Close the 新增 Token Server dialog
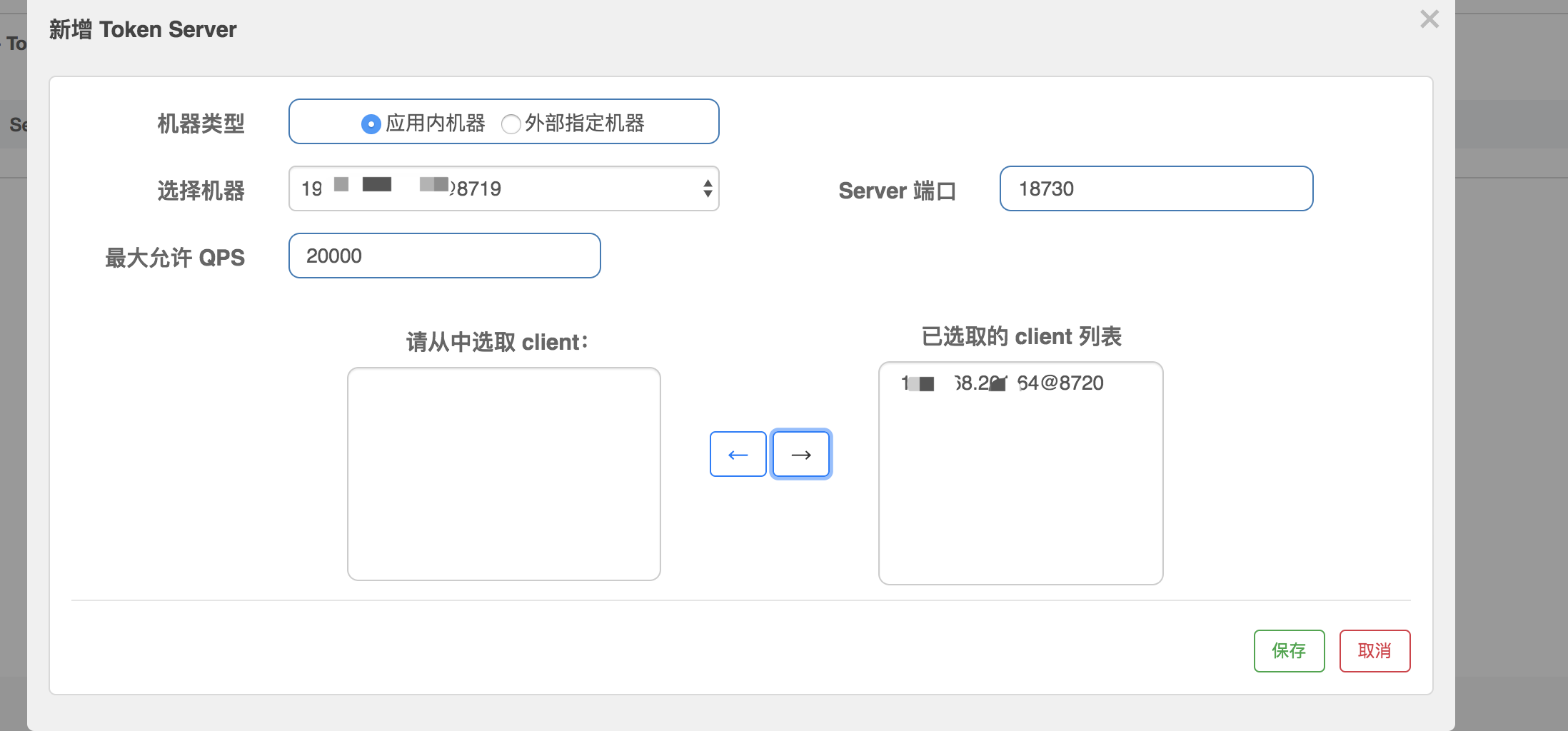 [x=1429, y=19]
